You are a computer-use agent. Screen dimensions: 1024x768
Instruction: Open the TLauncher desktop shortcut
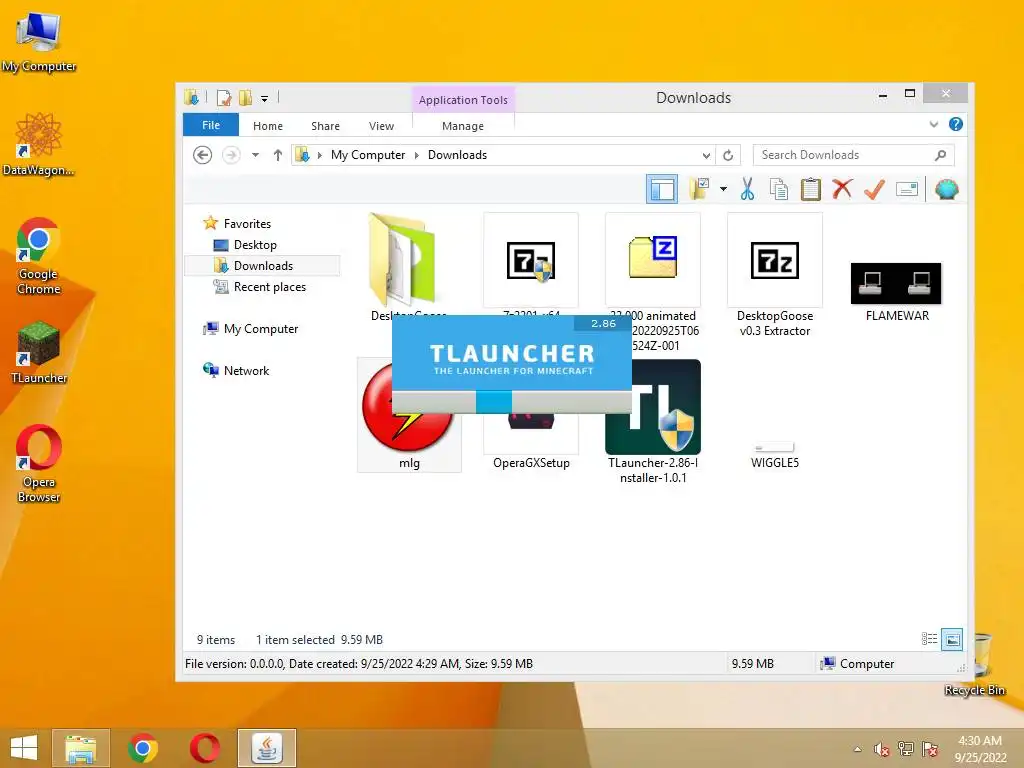(39, 352)
